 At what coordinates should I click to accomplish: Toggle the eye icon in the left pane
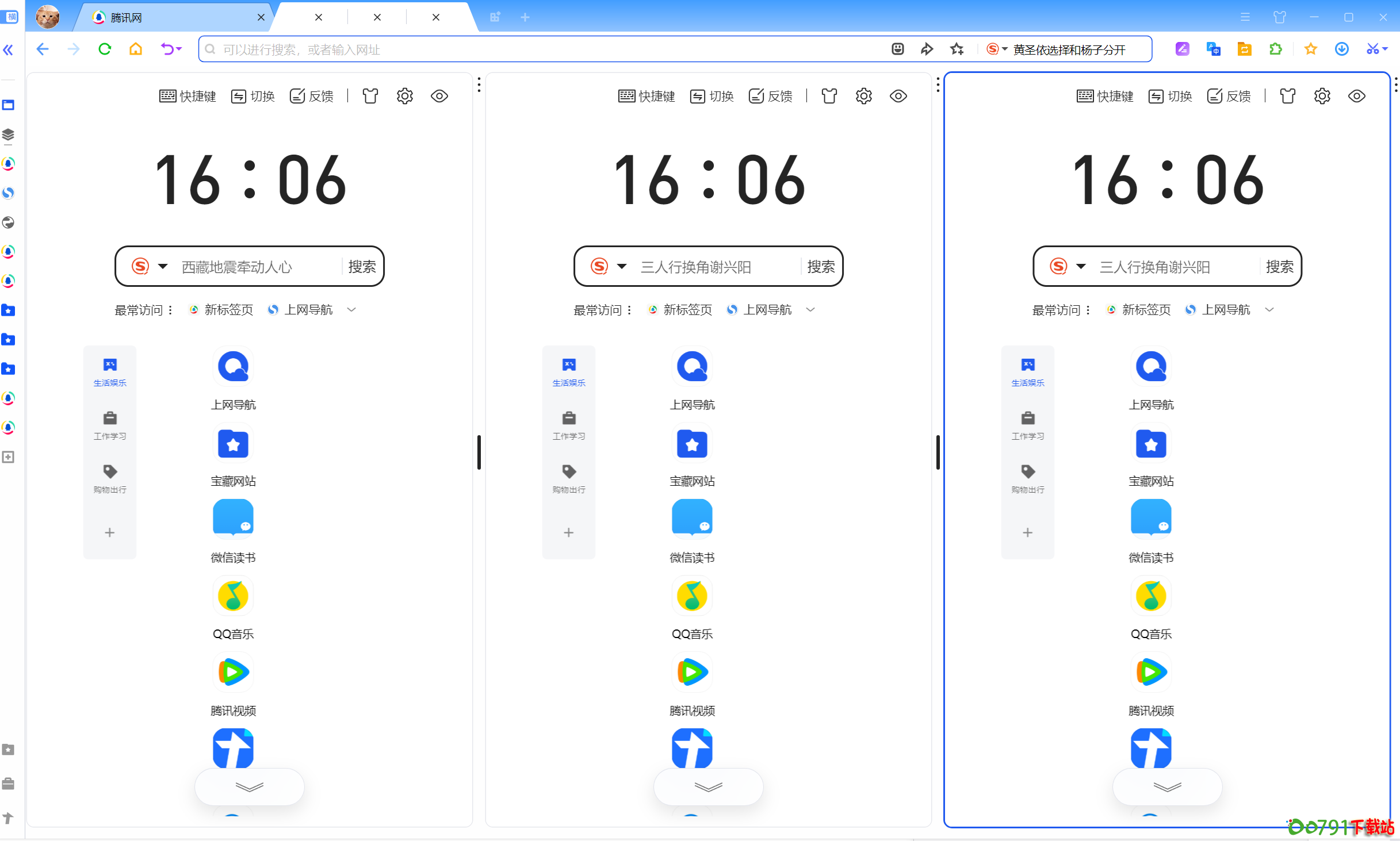439,96
